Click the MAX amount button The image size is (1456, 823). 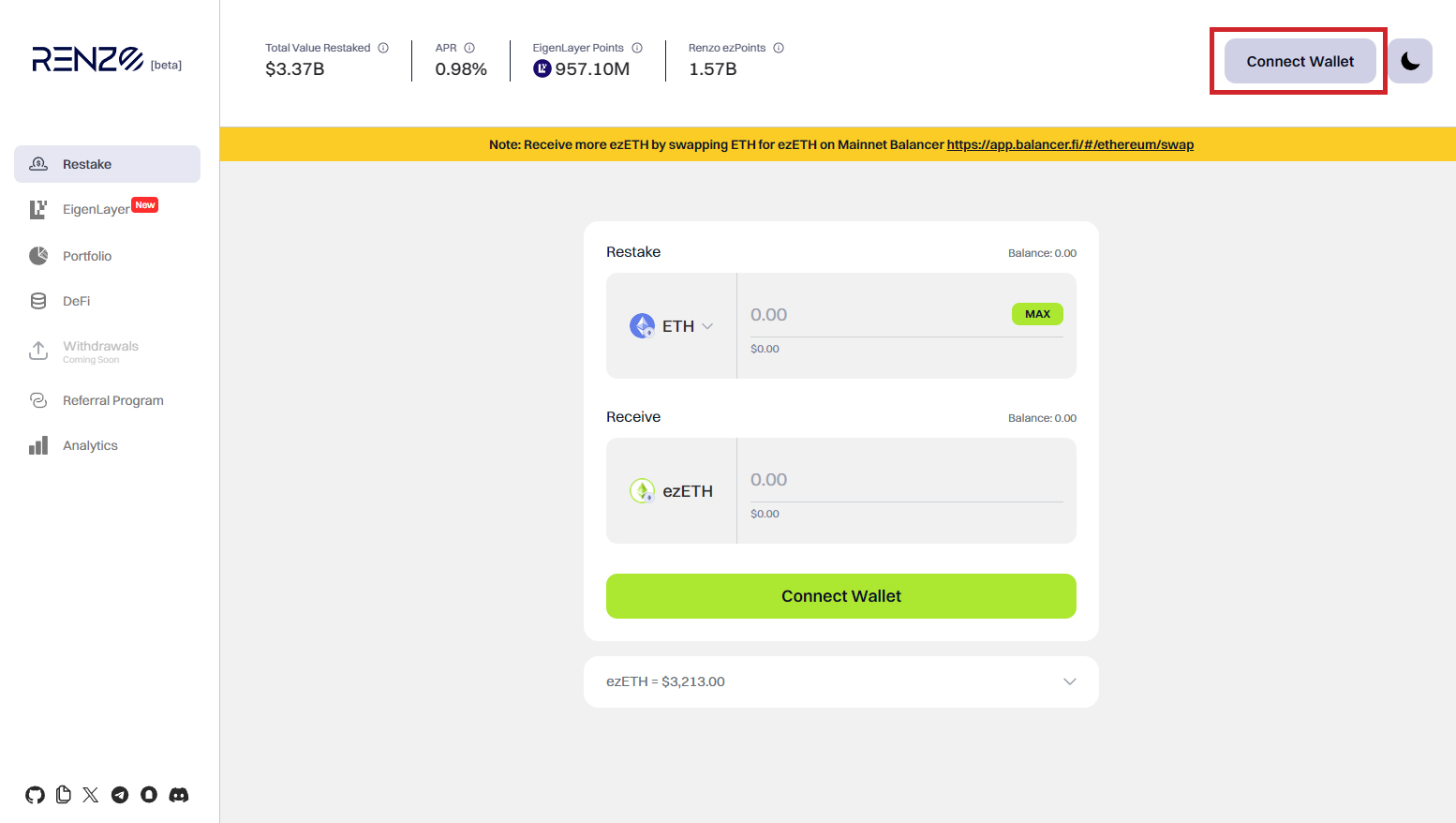tap(1037, 314)
